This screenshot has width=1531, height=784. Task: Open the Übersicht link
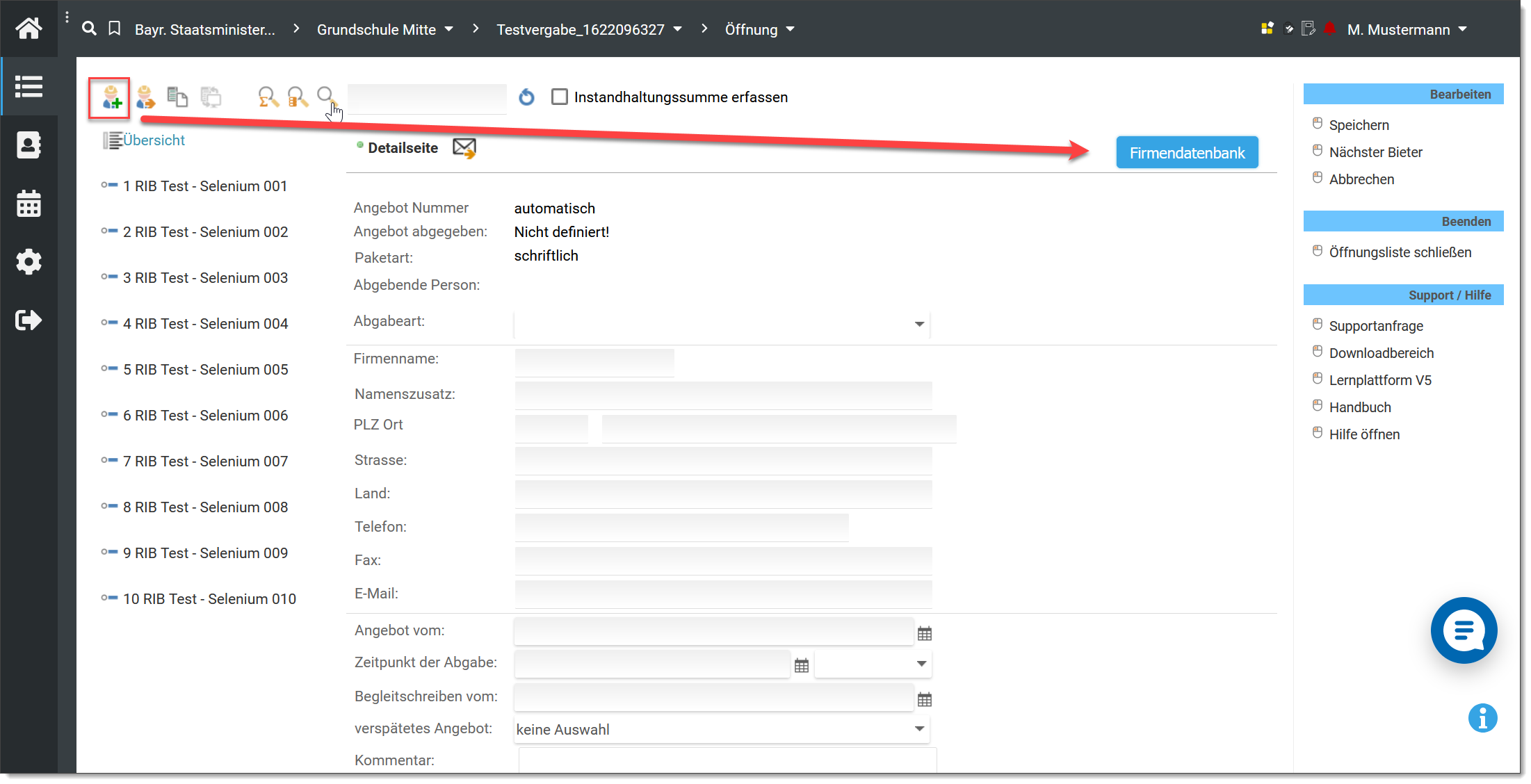click(x=154, y=140)
